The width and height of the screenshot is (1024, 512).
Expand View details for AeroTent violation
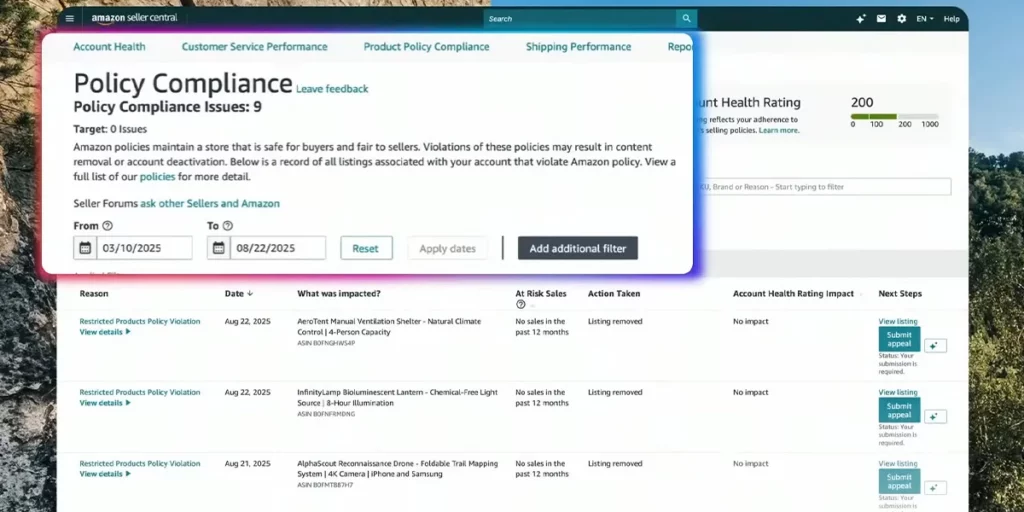coord(105,331)
